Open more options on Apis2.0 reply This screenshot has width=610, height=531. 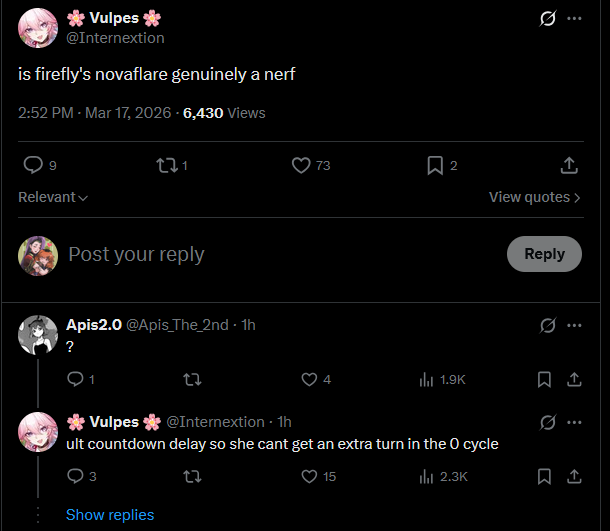(574, 325)
